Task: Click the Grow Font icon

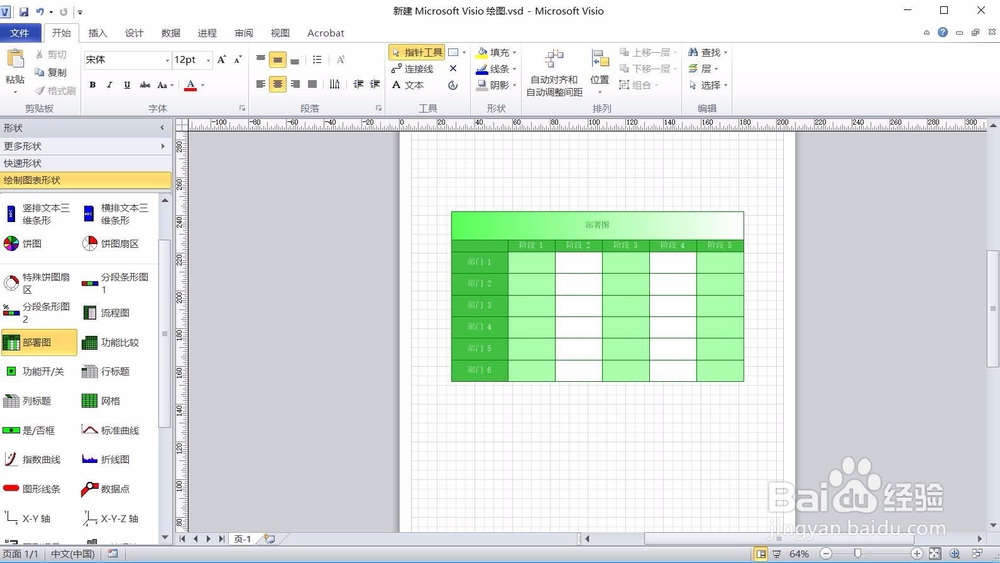Action: (221, 60)
